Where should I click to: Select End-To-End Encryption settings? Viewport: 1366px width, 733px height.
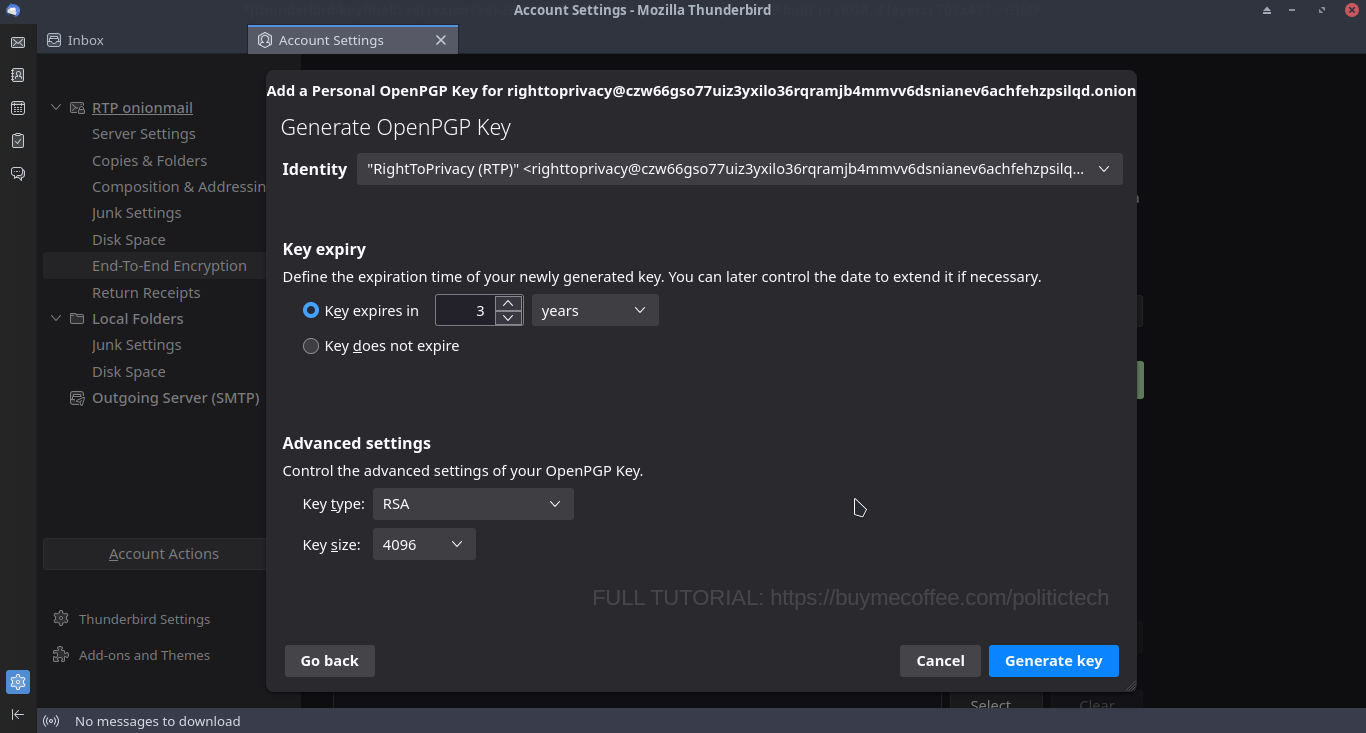coord(170,266)
